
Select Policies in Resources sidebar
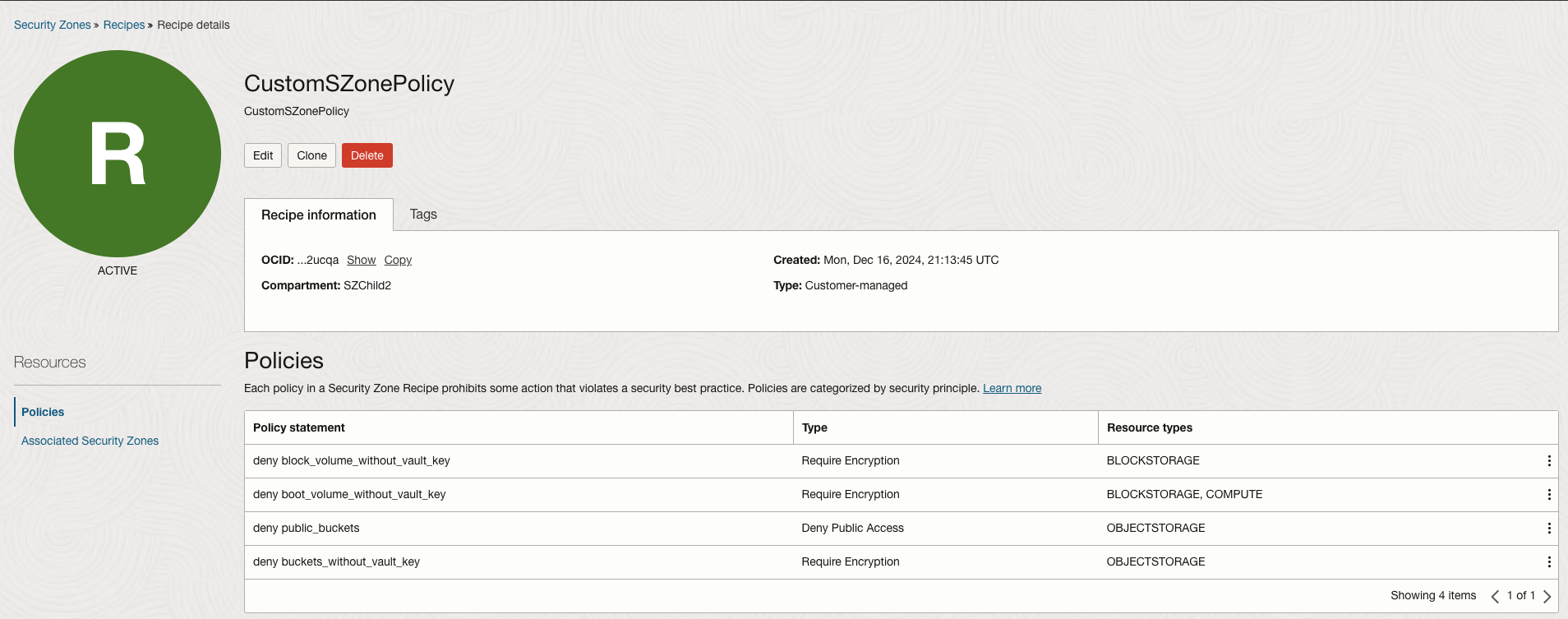(x=43, y=412)
